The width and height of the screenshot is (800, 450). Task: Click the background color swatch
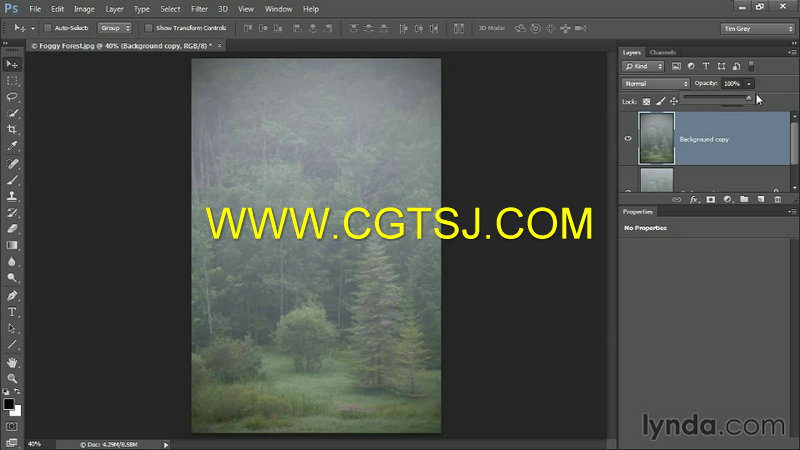pos(17,411)
